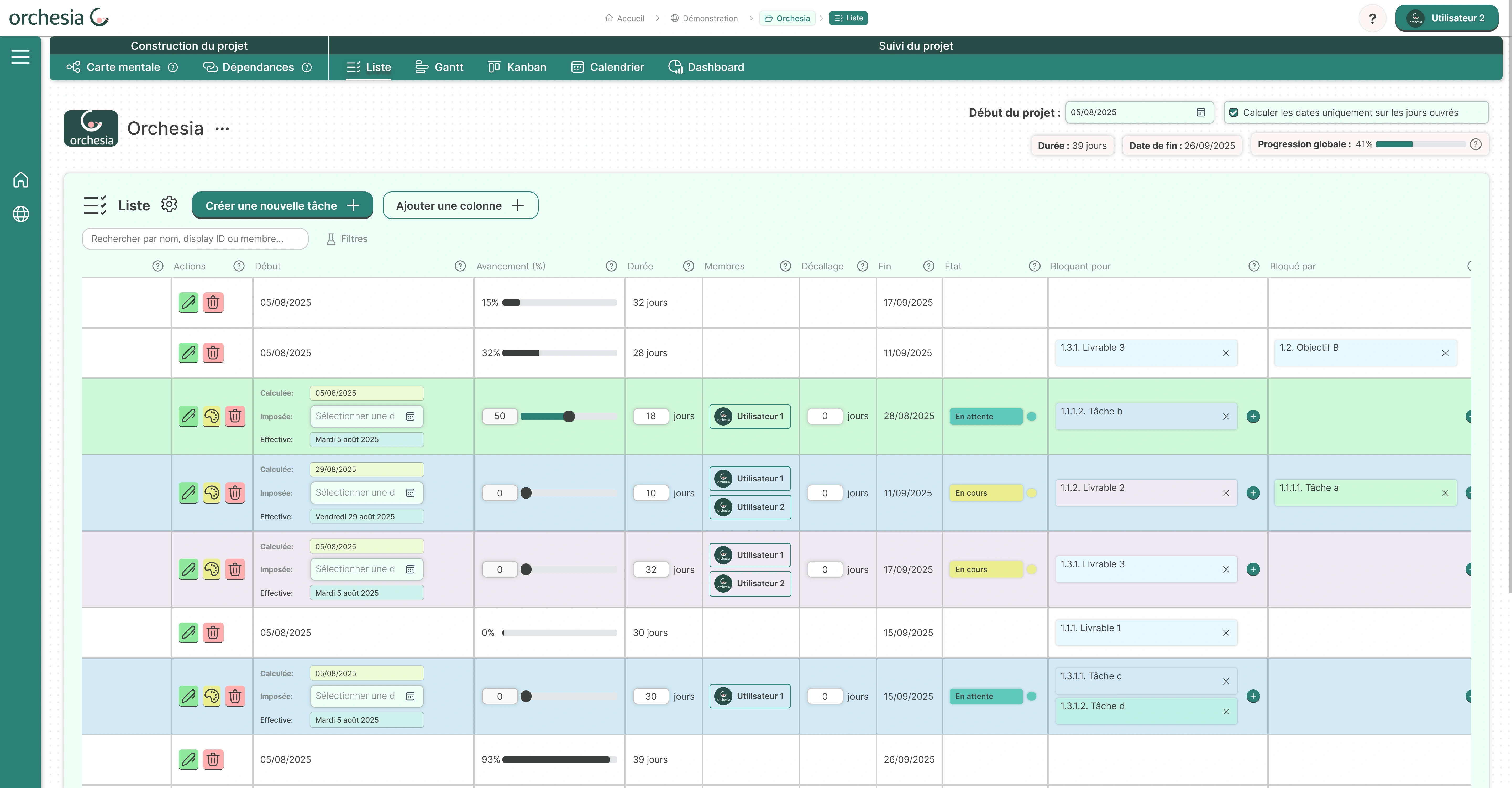
Task: Click the Utilisateur 1 member chip in 18 jours row
Action: tap(750, 416)
